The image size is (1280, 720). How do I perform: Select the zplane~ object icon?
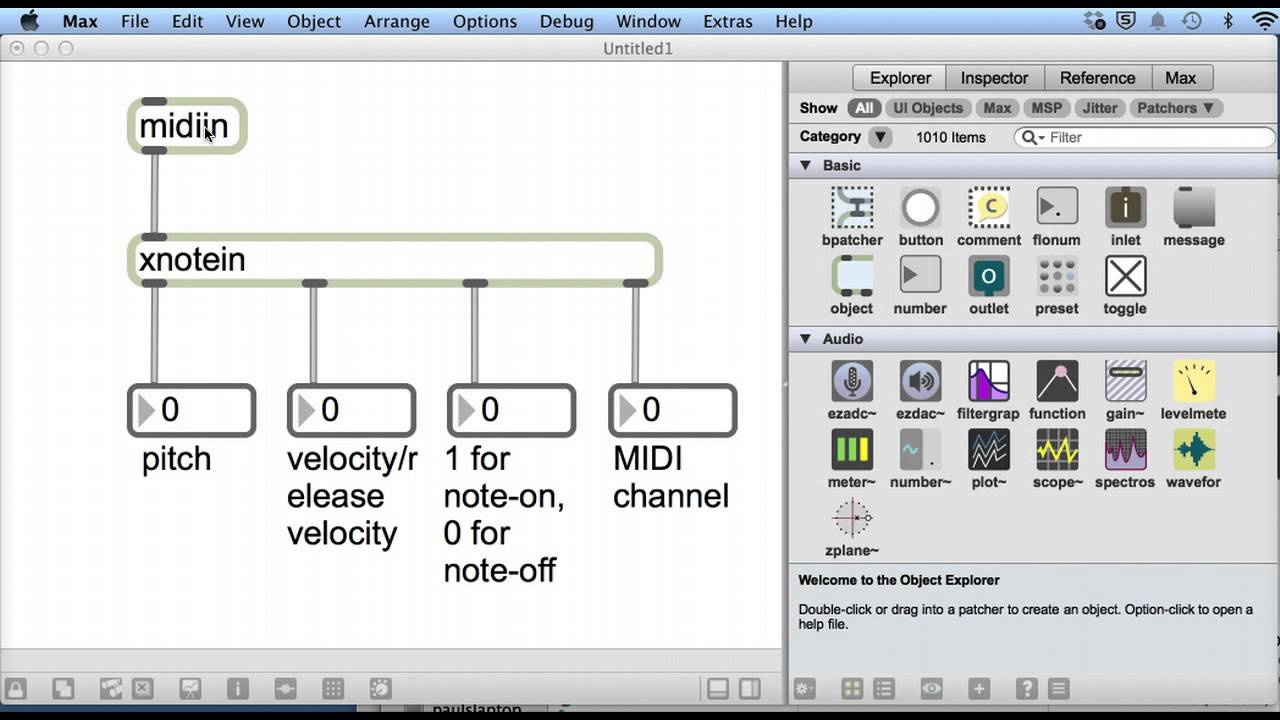[x=852, y=518]
